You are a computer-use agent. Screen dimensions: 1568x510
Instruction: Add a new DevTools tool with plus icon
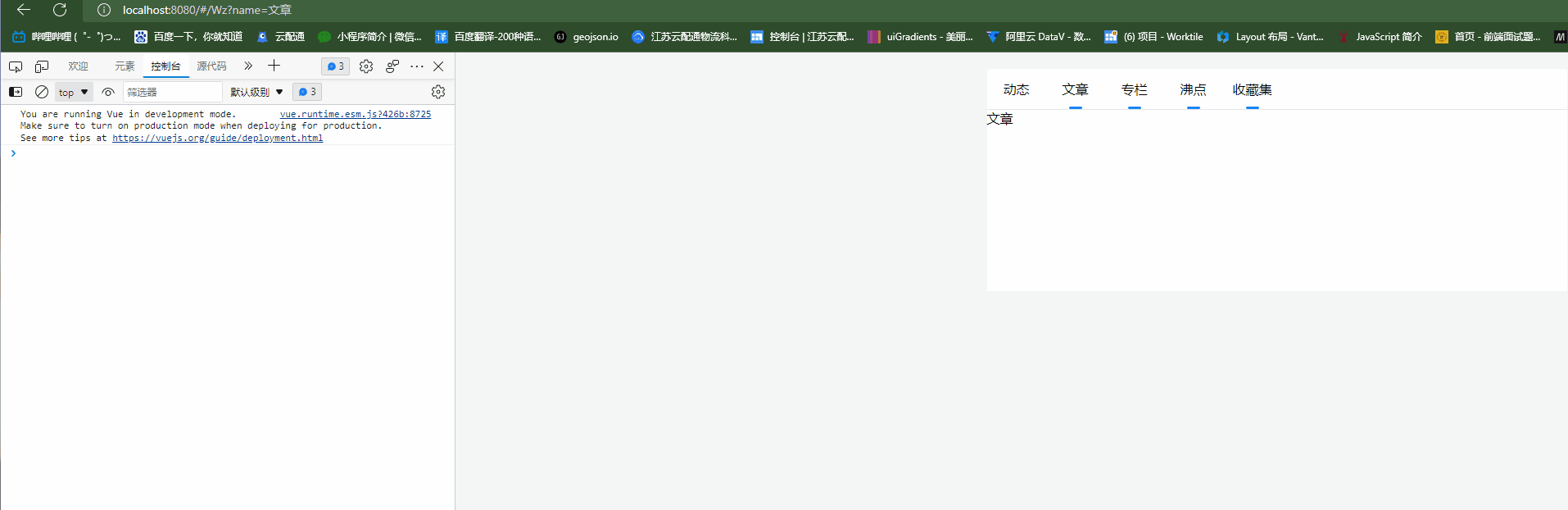274,66
